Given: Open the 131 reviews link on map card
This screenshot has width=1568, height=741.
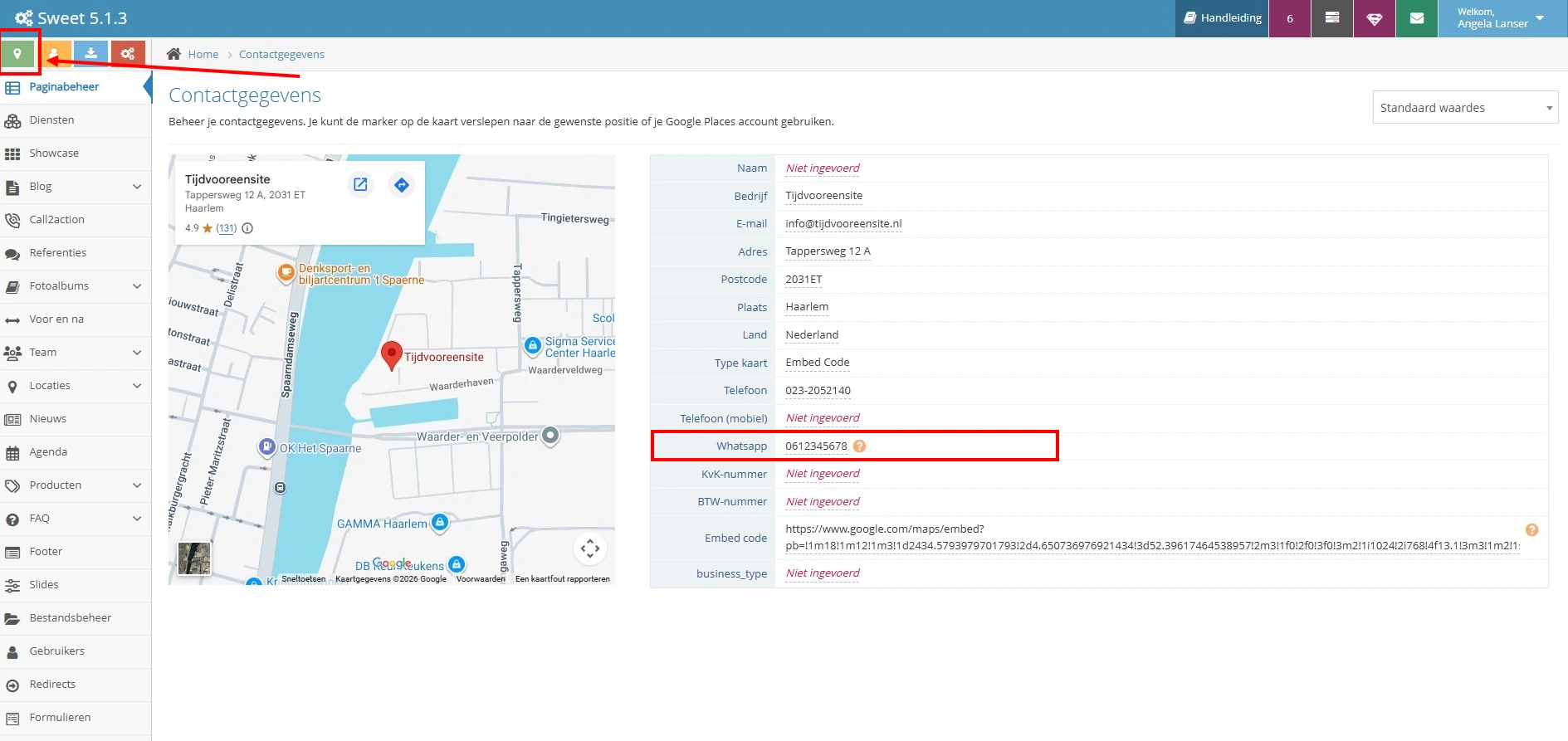Looking at the screenshot, I should pyautogui.click(x=227, y=228).
